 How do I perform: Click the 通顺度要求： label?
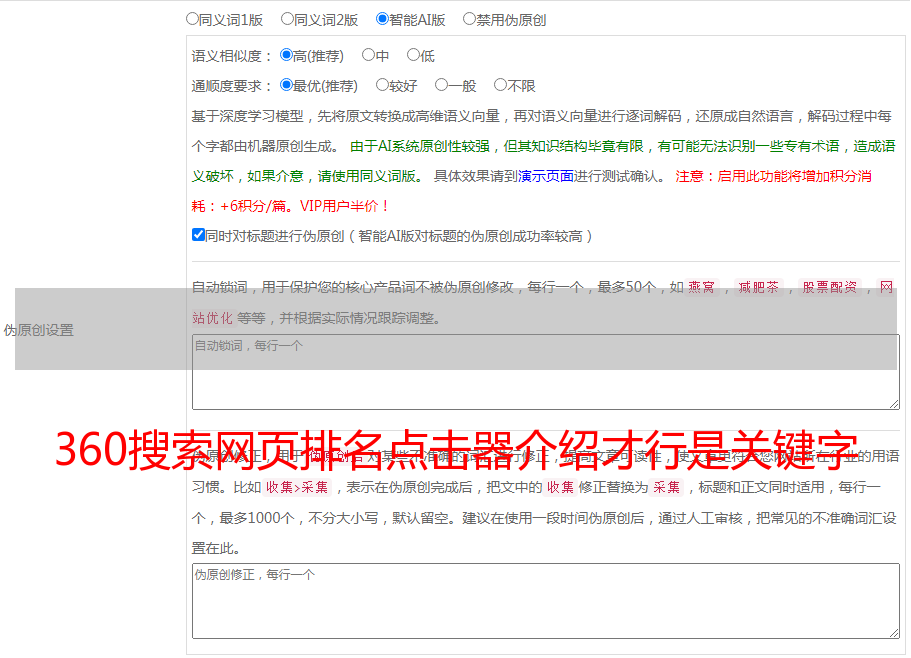click(x=232, y=86)
